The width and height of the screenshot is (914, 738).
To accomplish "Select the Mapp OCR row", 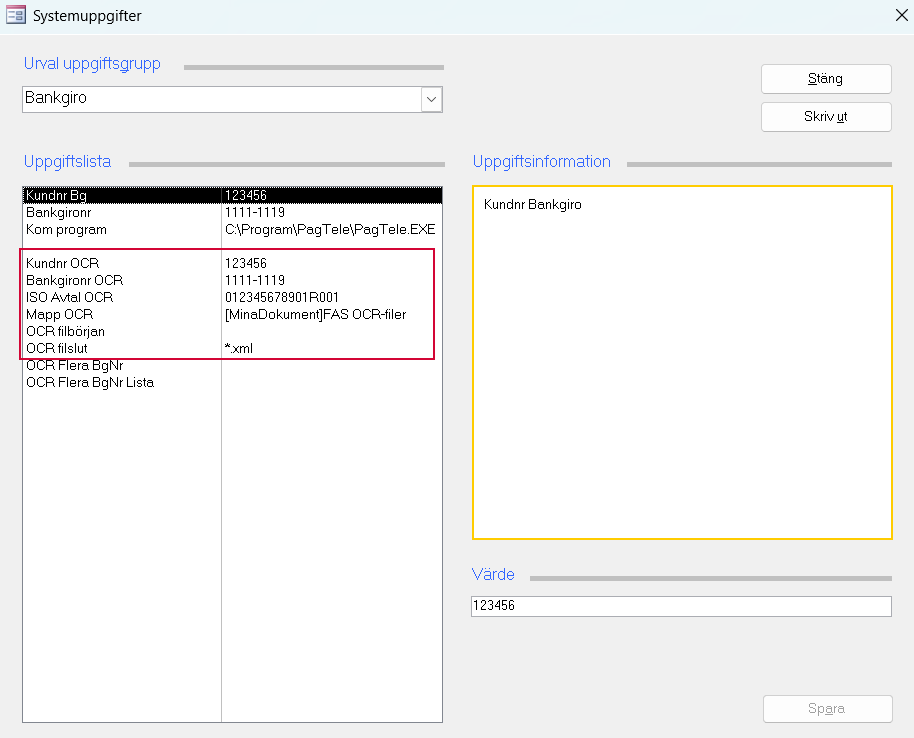I will (233, 314).
